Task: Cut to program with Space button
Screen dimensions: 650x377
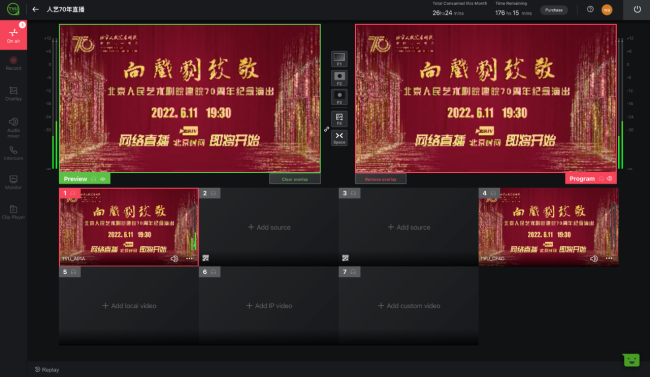Action: coord(339,138)
